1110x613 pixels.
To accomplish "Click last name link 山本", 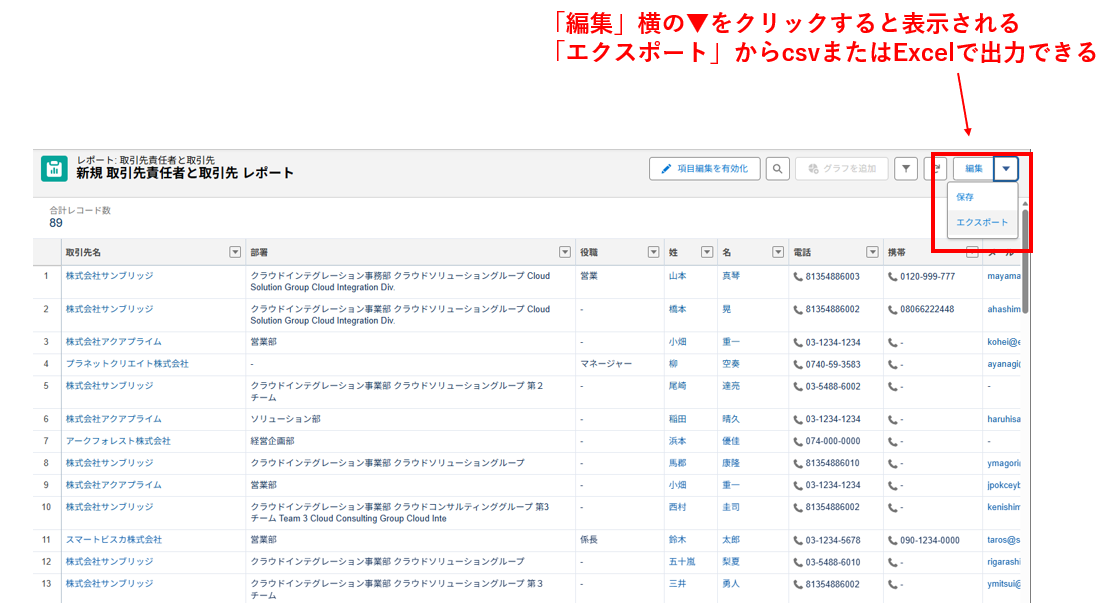I will 677,276.
